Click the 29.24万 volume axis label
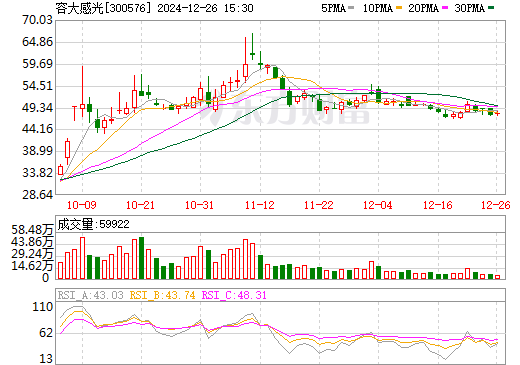The image size is (520, 365). click(x=32, y=254)
